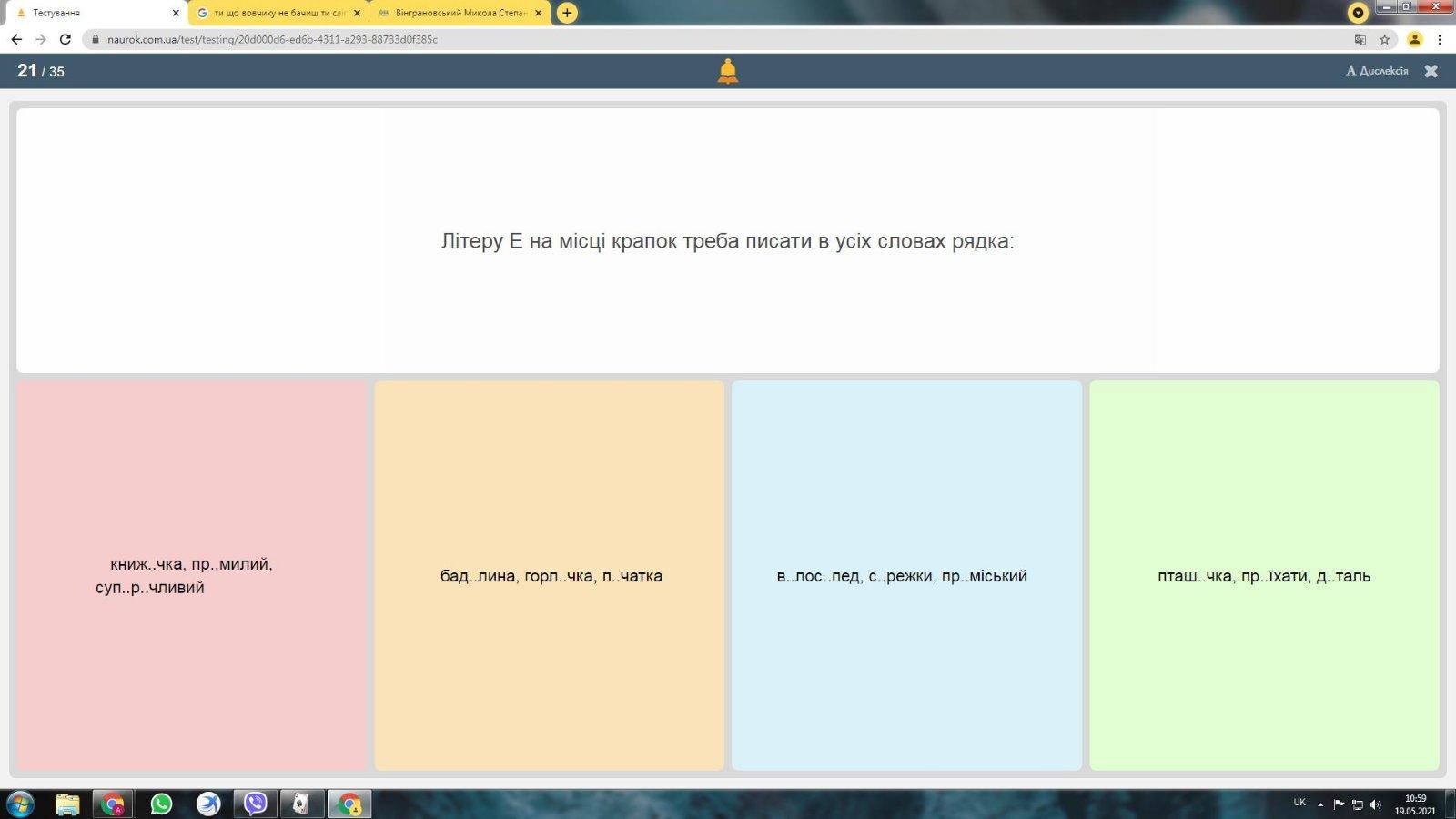Click the orange bell icon in the test header
Image resolution: width=1456 pixels, height=819 pixels.
point(728,71)
